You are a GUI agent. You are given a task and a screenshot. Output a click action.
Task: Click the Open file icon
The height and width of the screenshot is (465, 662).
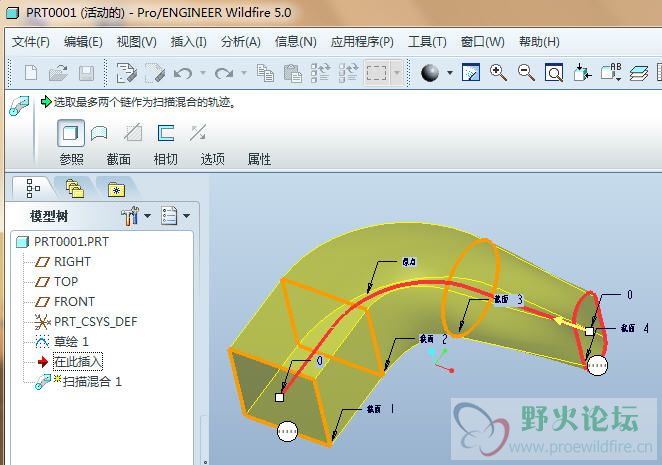click(58, 73)
